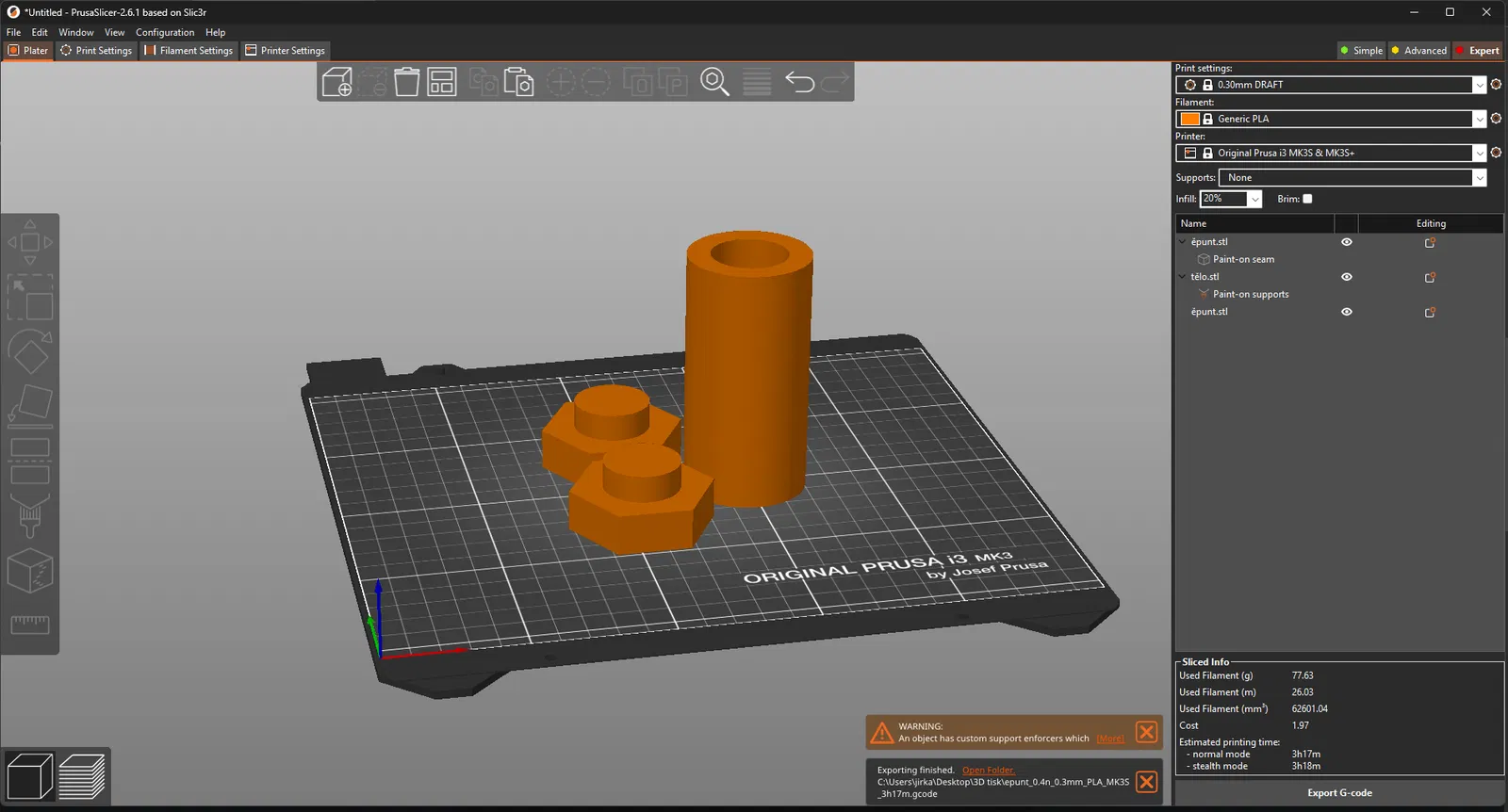Click the Open Folder link

[x=988, y=771]
